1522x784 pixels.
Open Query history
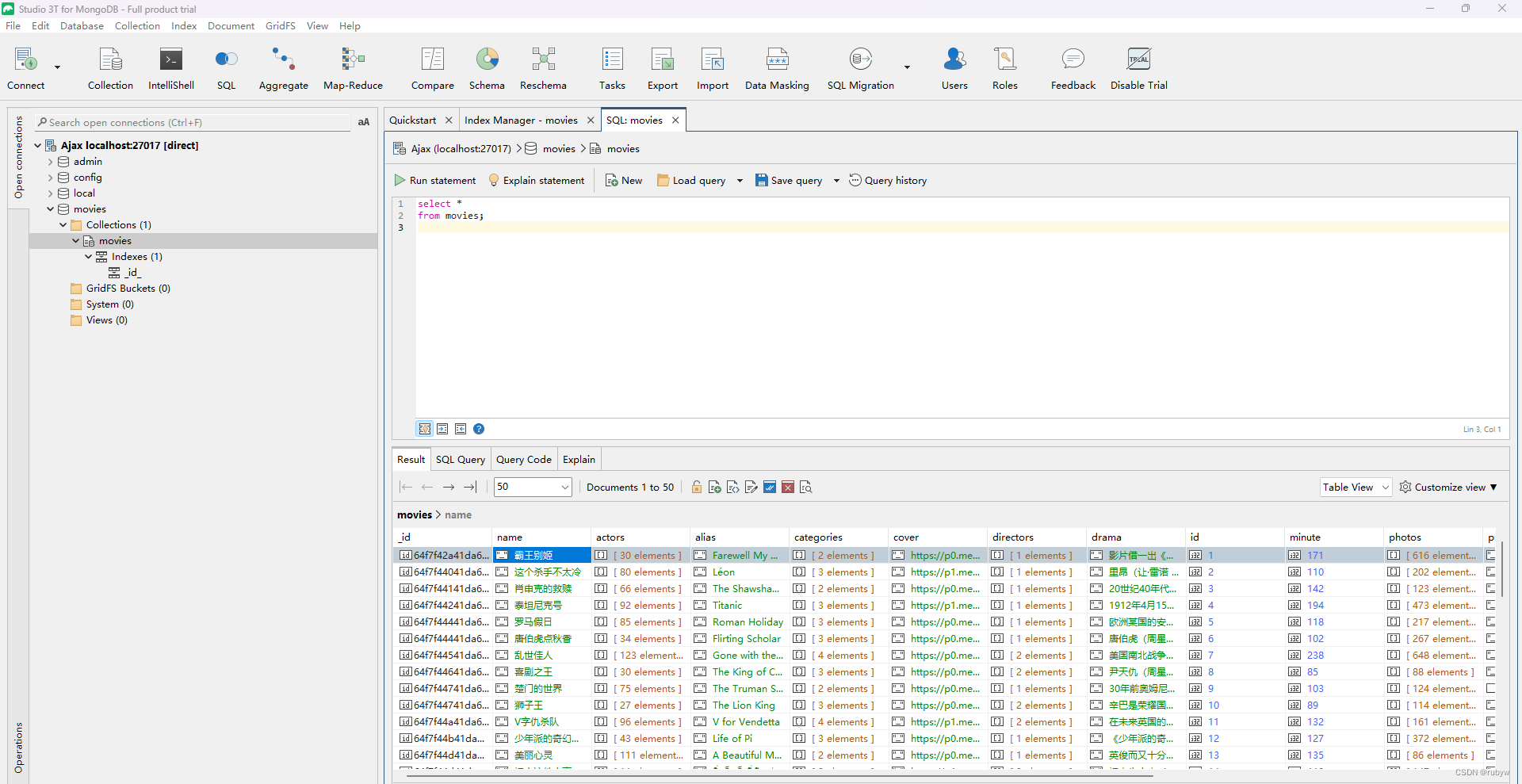(888, 181)
